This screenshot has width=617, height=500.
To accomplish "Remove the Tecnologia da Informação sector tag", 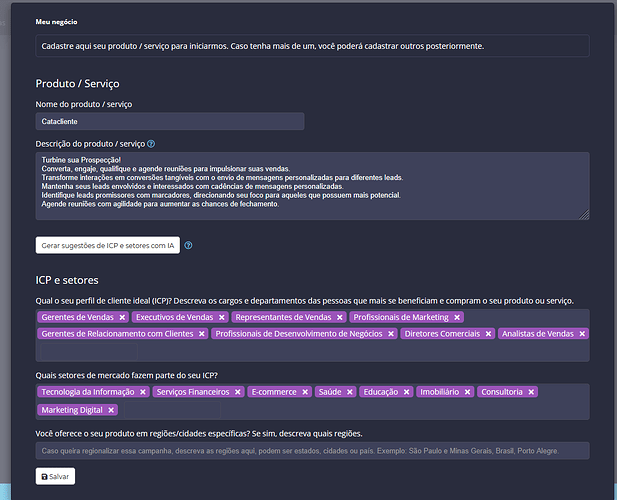I will pos(143,392).
